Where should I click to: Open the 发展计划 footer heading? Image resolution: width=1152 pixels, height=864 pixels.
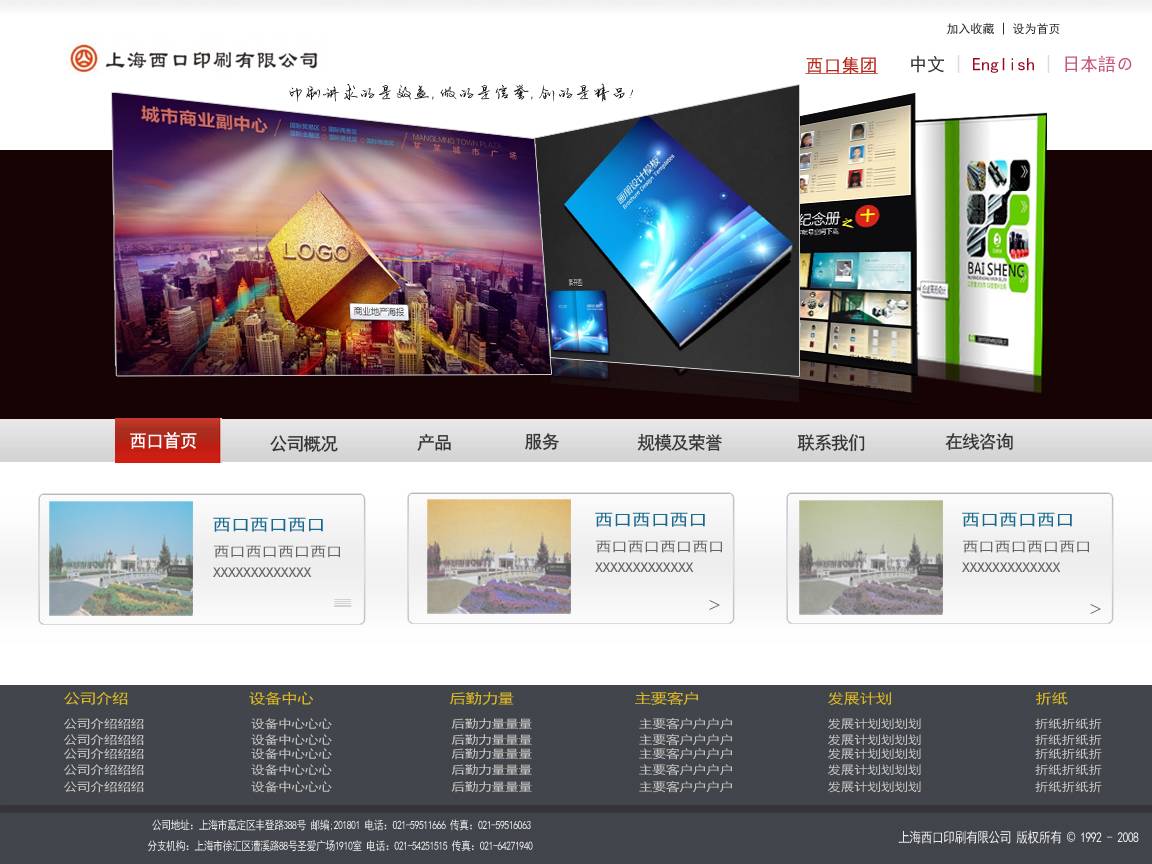tap(859, 699)
